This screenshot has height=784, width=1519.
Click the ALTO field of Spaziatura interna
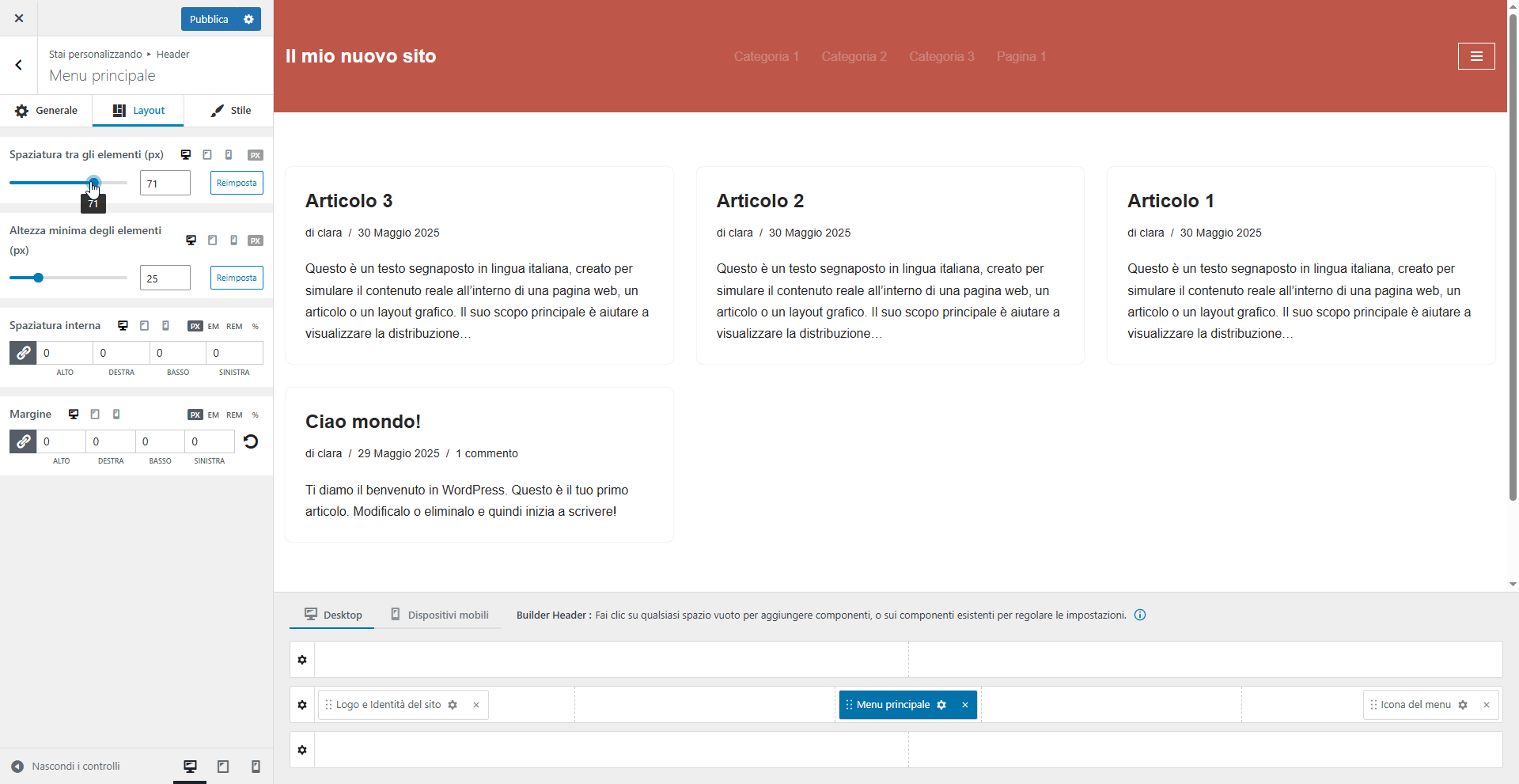(x=65, y=353)
